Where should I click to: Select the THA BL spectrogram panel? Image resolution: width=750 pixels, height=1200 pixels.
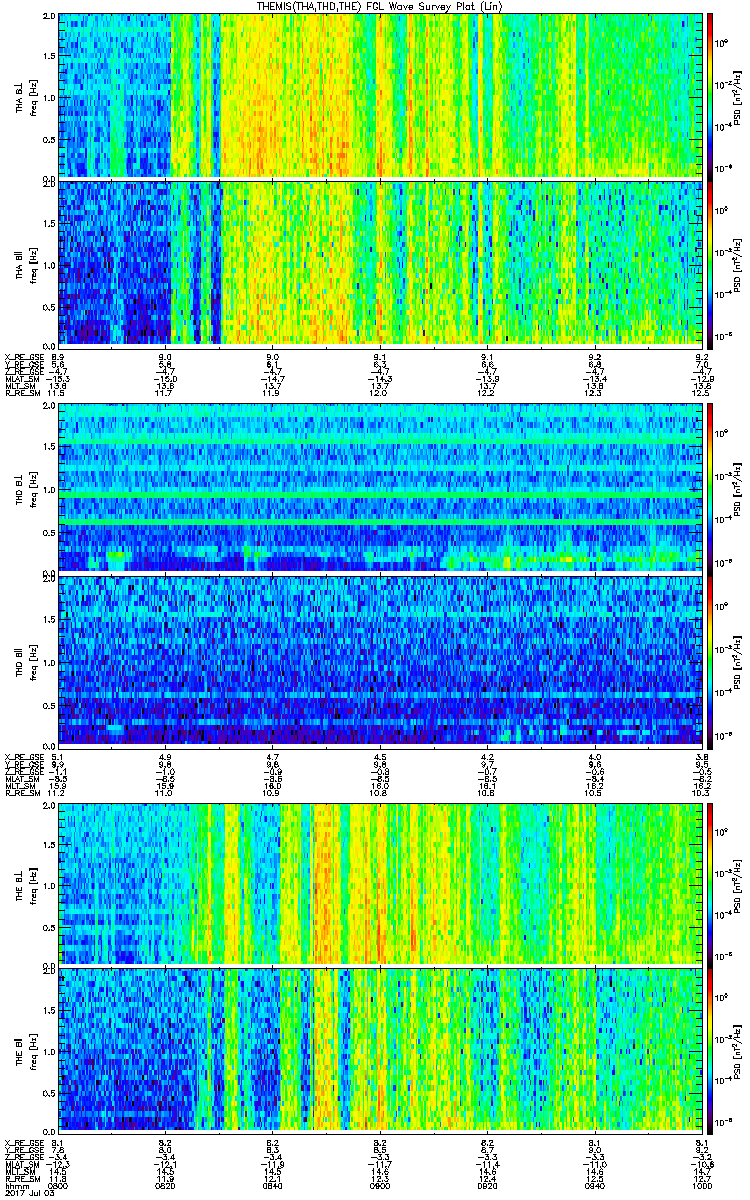pyautogui.click(x=378, y=95)
